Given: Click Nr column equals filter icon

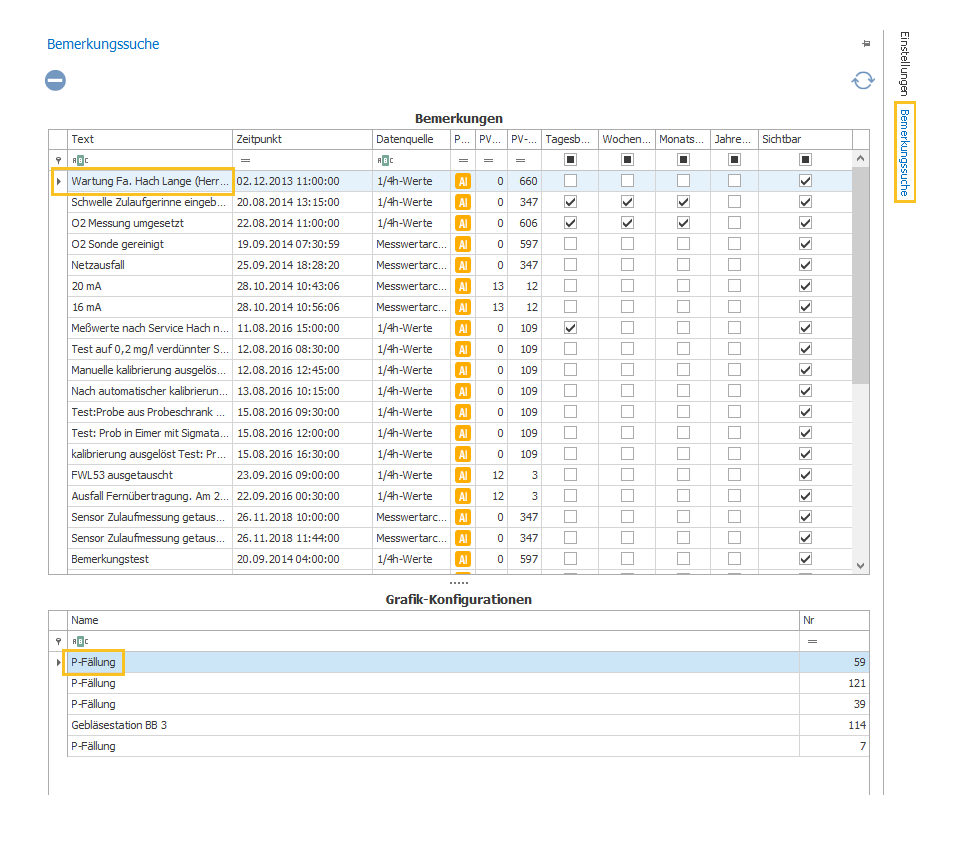Looking at the screenshot, I should tap(812, 642).
